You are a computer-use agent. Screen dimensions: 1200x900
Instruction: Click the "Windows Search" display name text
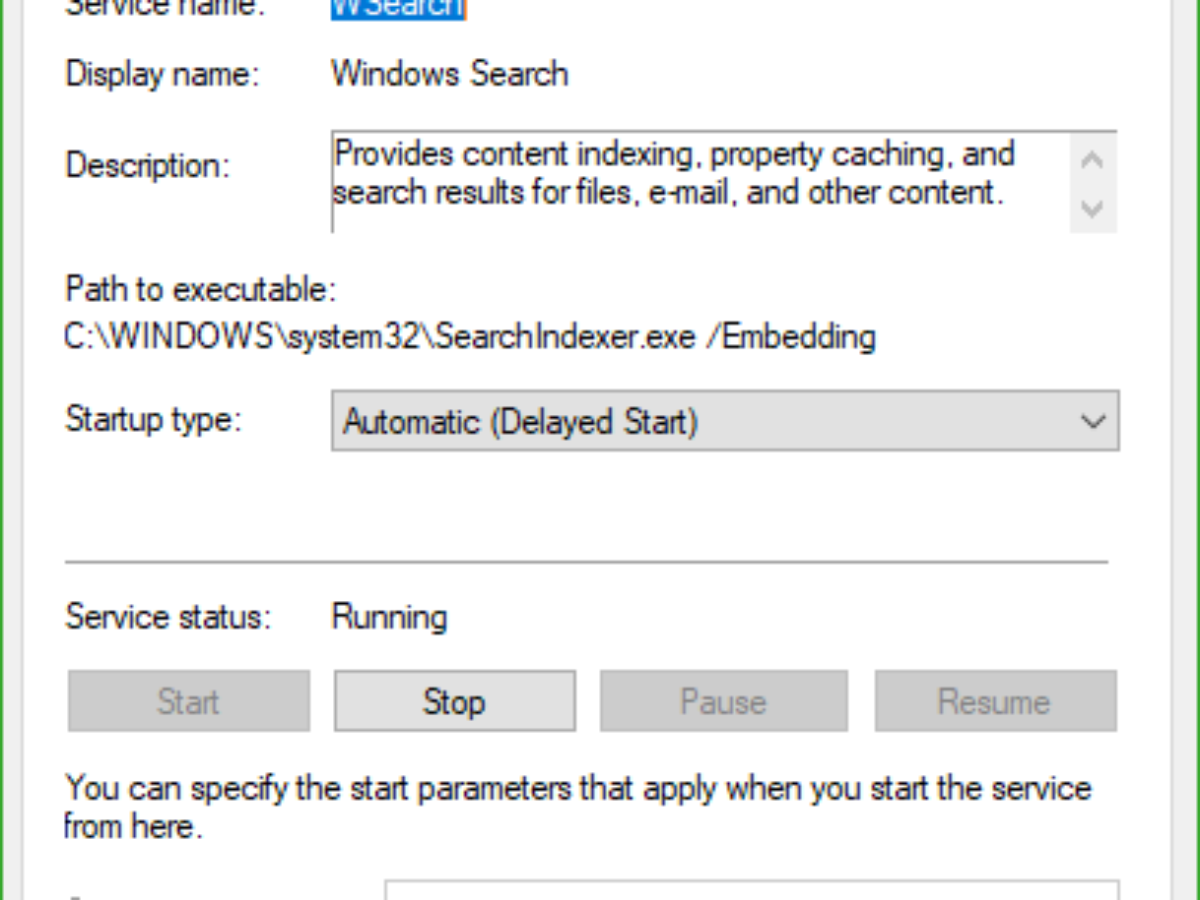450,74
